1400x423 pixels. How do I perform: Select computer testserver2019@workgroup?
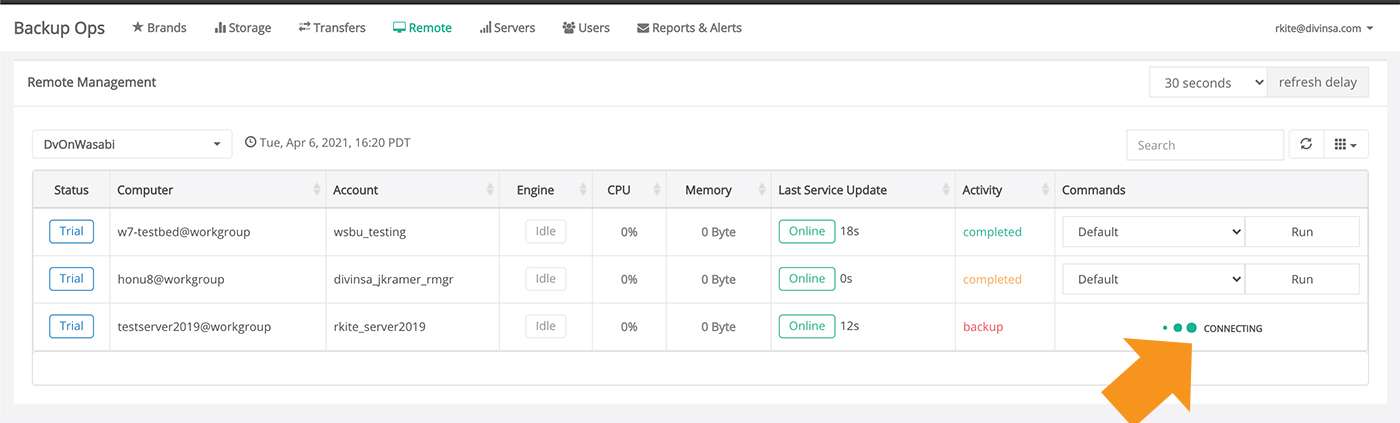tap(194, 327)
